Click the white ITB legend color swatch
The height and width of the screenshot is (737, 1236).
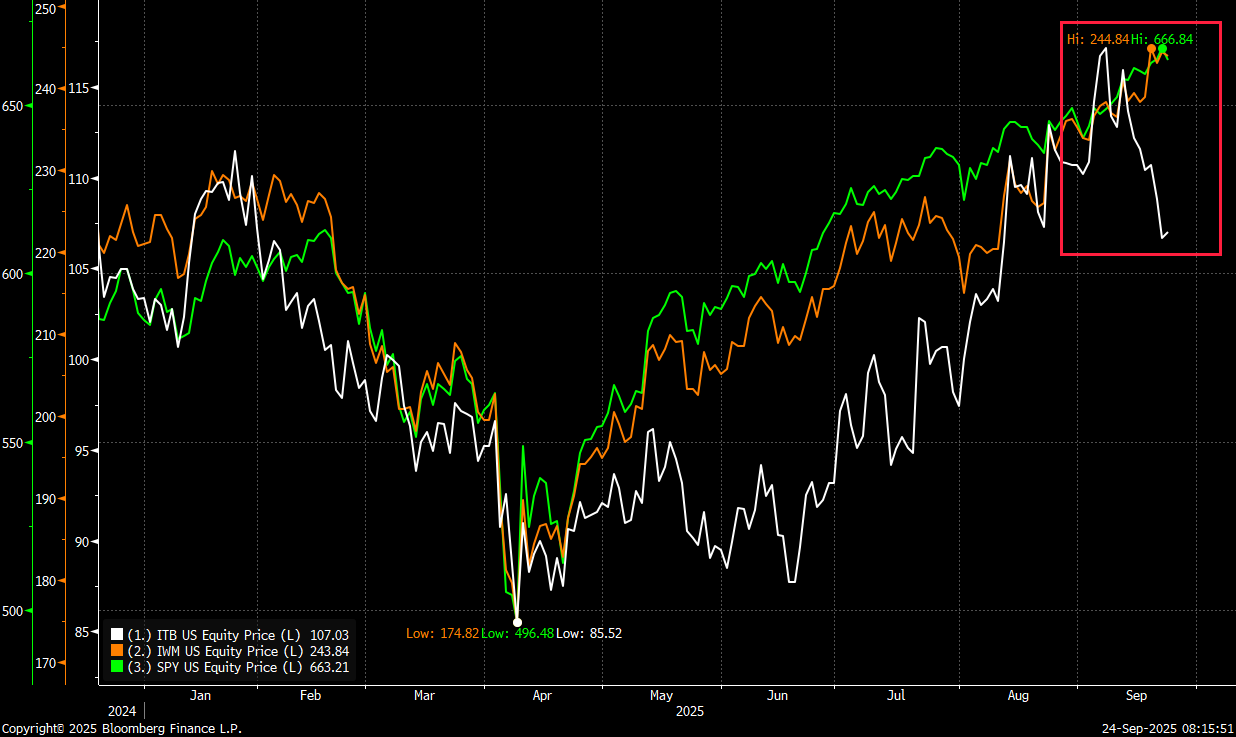[117, 635]
